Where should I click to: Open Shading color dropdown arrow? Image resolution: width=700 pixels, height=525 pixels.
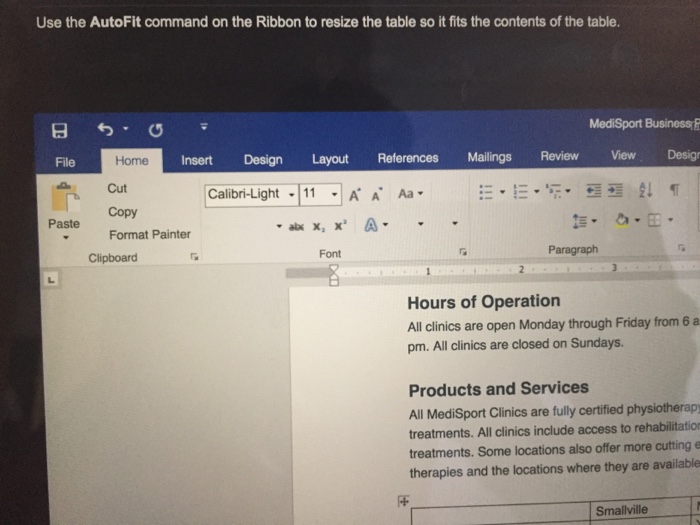click(x=638, y=220)
